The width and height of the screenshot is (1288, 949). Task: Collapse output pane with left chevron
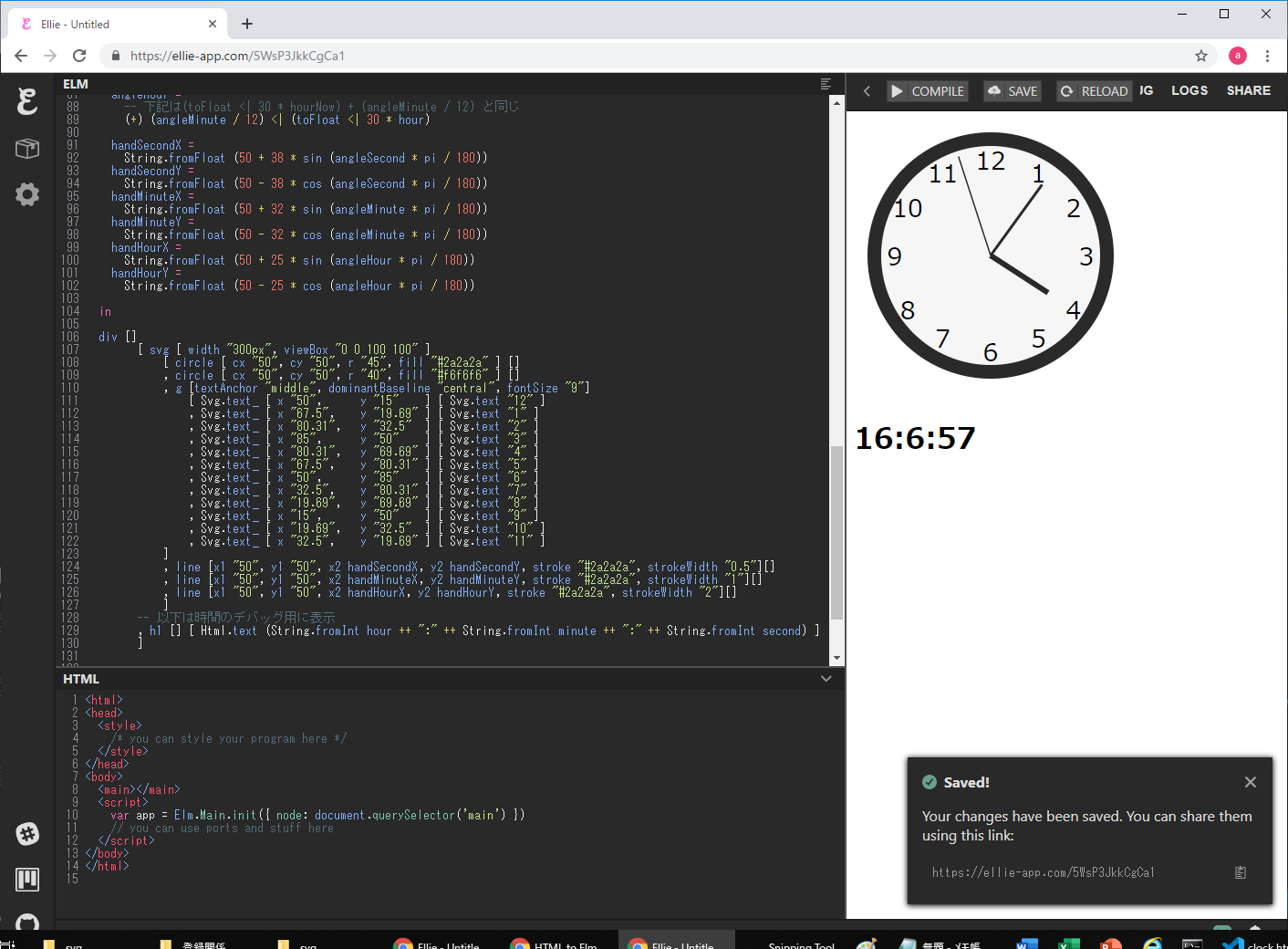click(x=867, y=91)
